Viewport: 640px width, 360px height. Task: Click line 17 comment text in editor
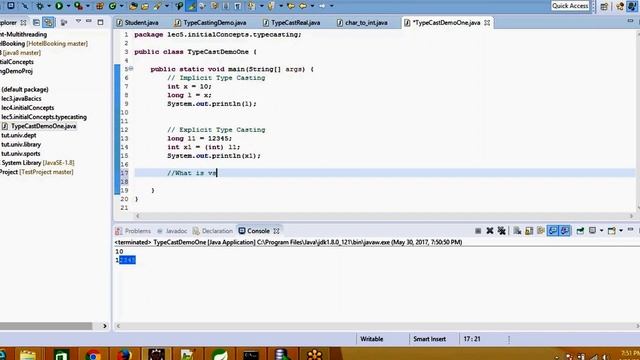click(192, 173)
